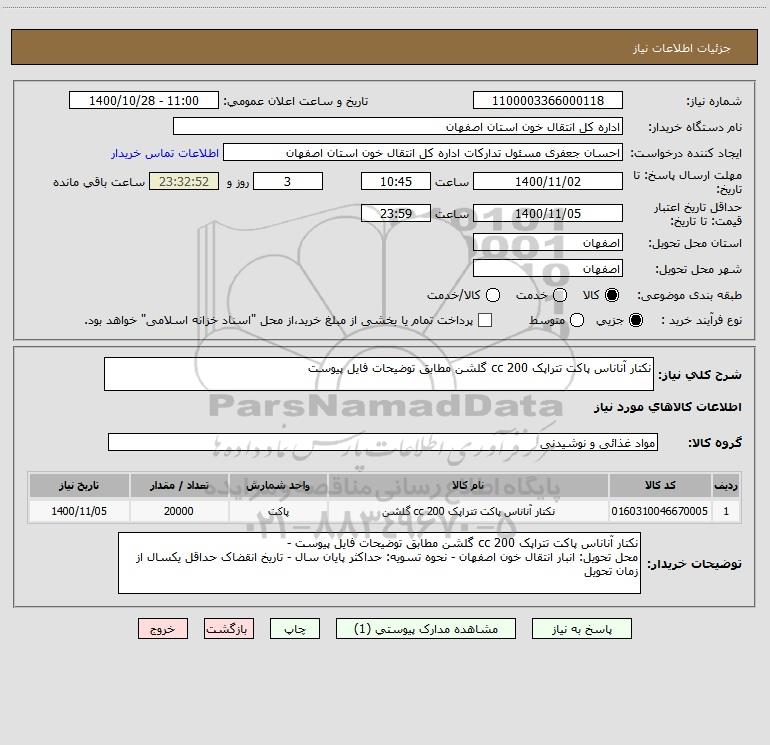
Task: Click the announcement date field 1400/10/28 - 11:00
Action: (x=144, y=101)
